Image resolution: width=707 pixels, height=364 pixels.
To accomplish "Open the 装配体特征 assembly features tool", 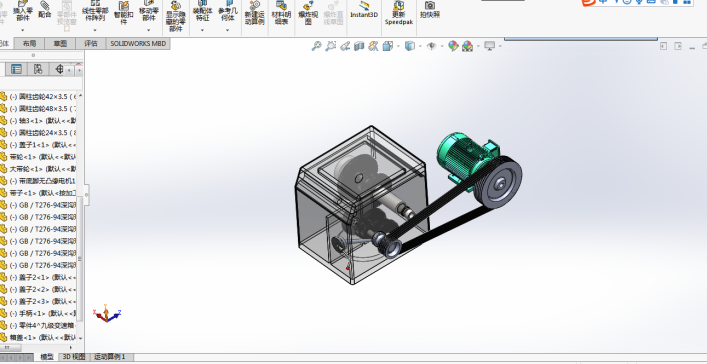I will pos(202,11).
